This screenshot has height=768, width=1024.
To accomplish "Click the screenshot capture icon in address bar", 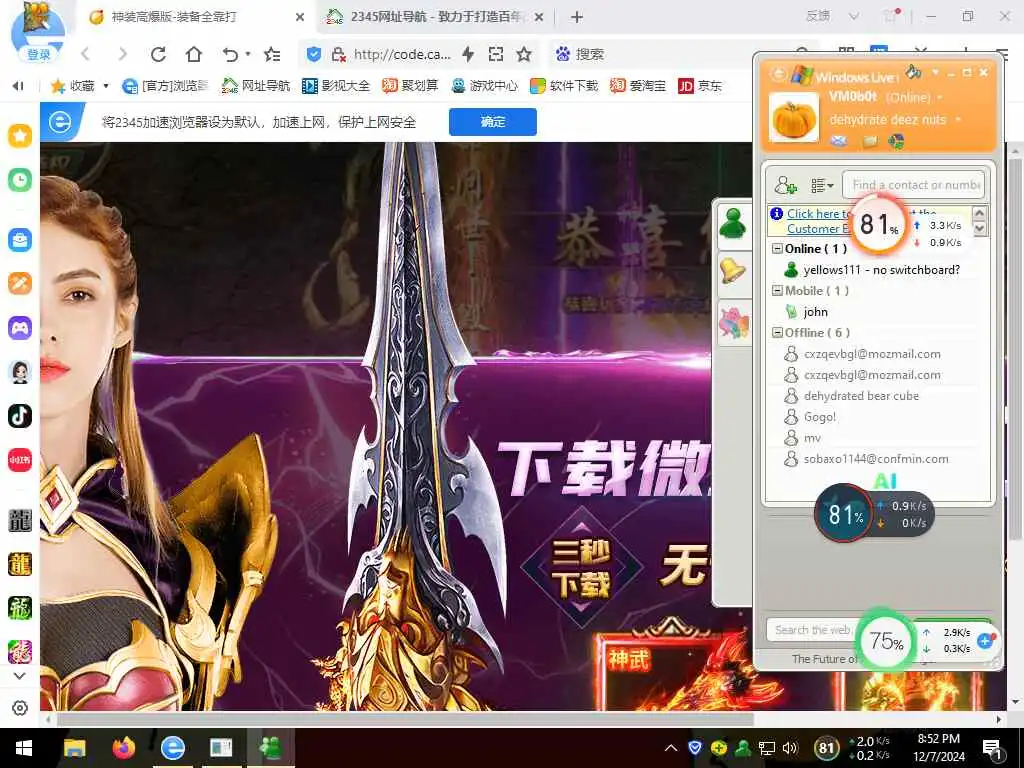I will point(496,54).
